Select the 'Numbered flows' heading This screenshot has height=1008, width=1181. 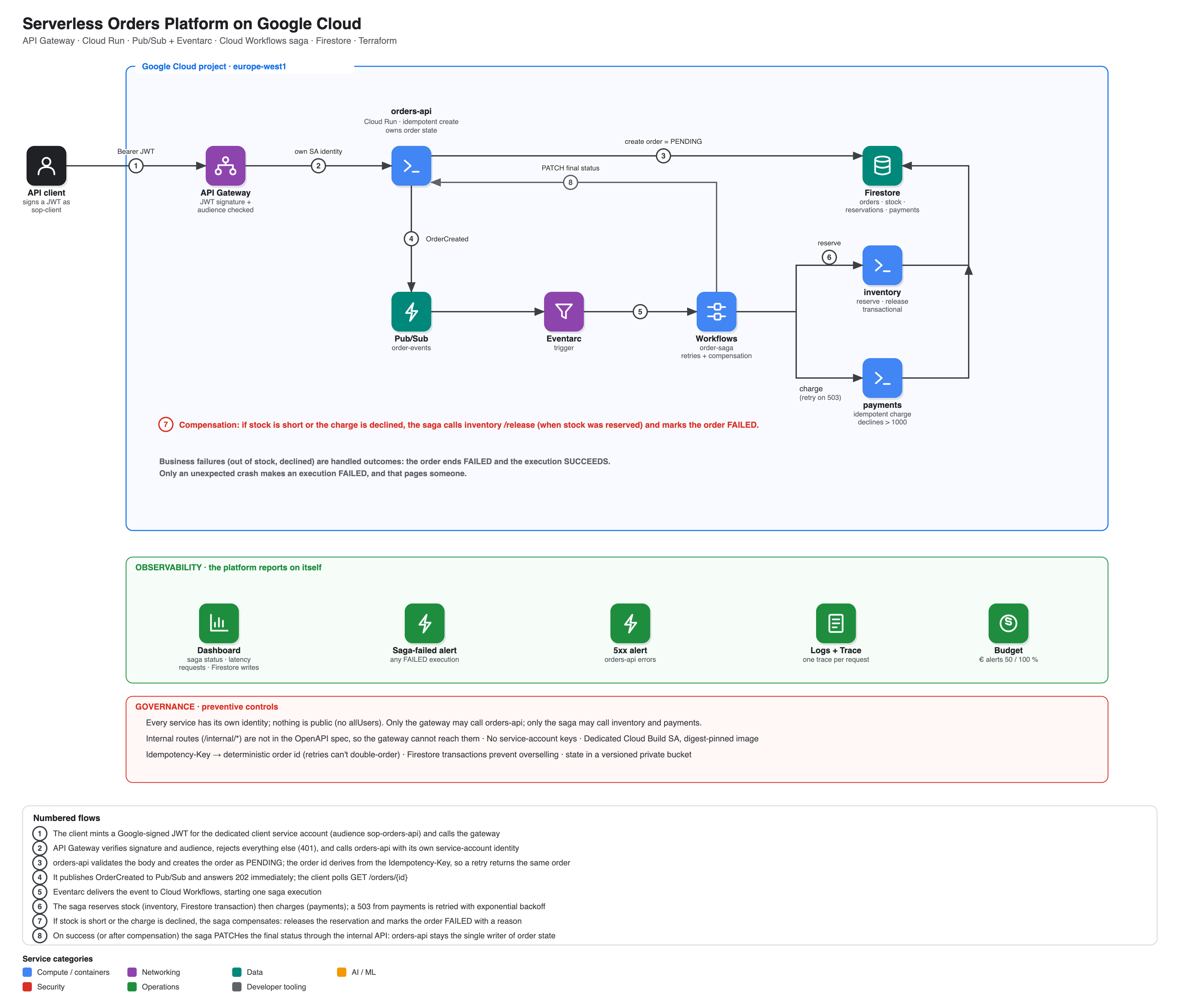click(x=67, y=818)
